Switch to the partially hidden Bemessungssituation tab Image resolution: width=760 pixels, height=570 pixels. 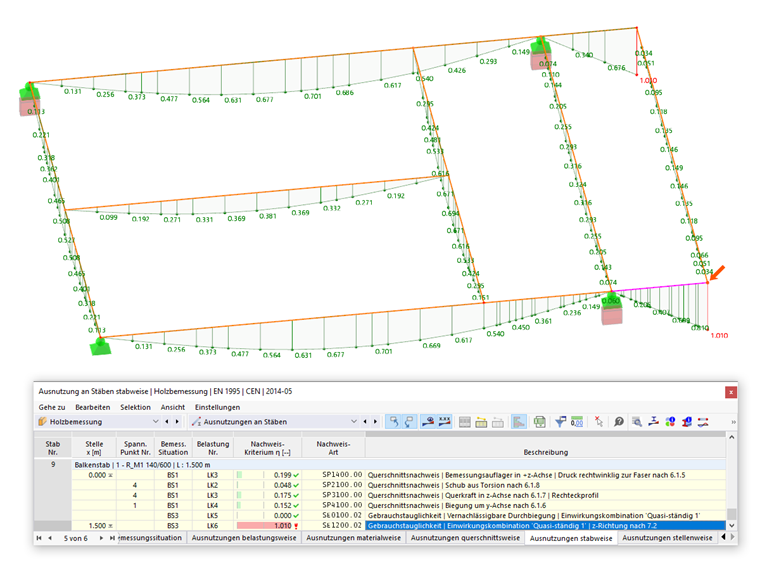[151, 538]
